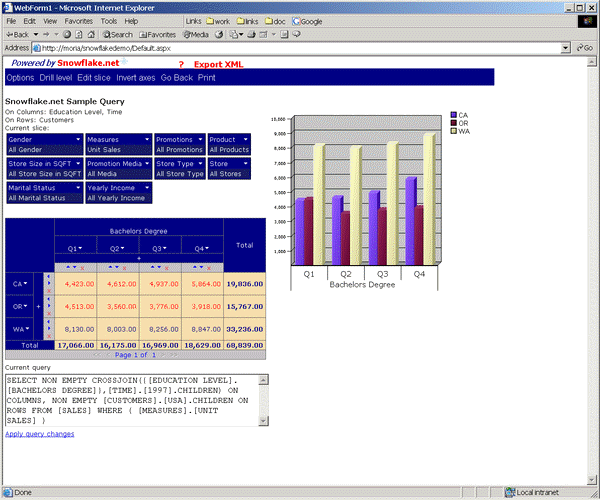Open the Store Size in SQFT dropdown

coord(78,163)
